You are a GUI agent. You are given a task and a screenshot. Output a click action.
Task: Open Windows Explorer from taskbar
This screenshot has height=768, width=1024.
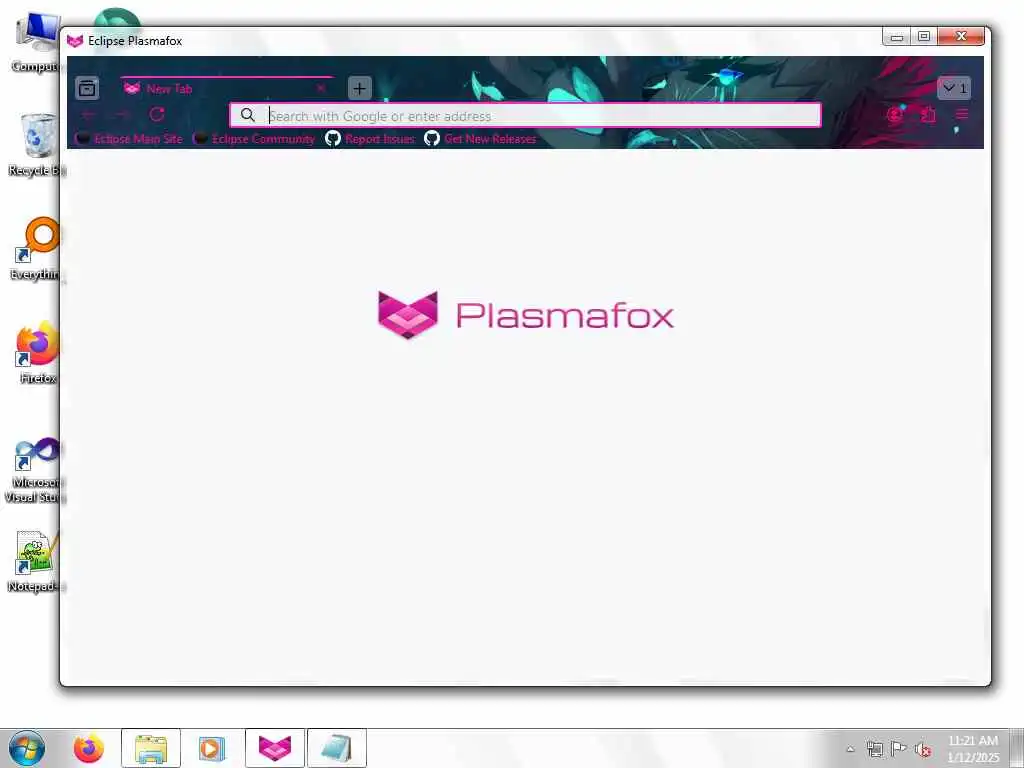click(x=151, y=748)
